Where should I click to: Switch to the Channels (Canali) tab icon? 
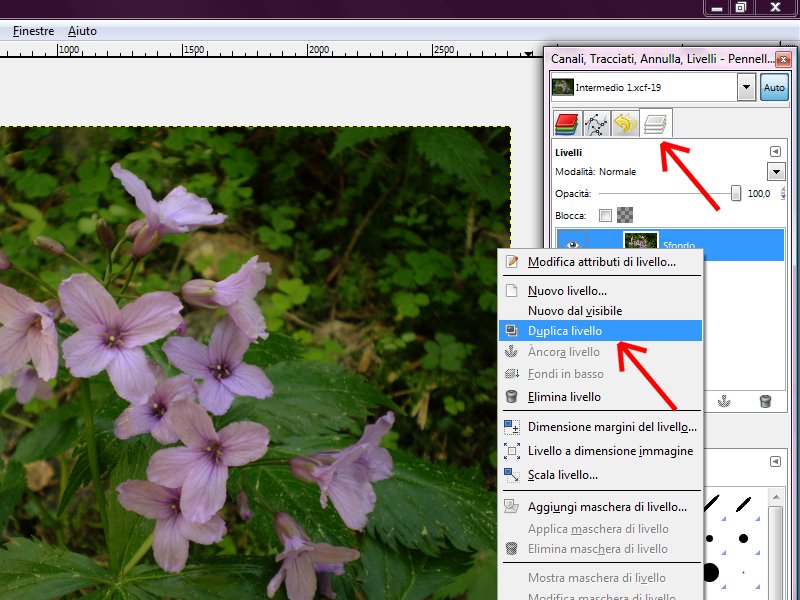click(x=568, y=124)
